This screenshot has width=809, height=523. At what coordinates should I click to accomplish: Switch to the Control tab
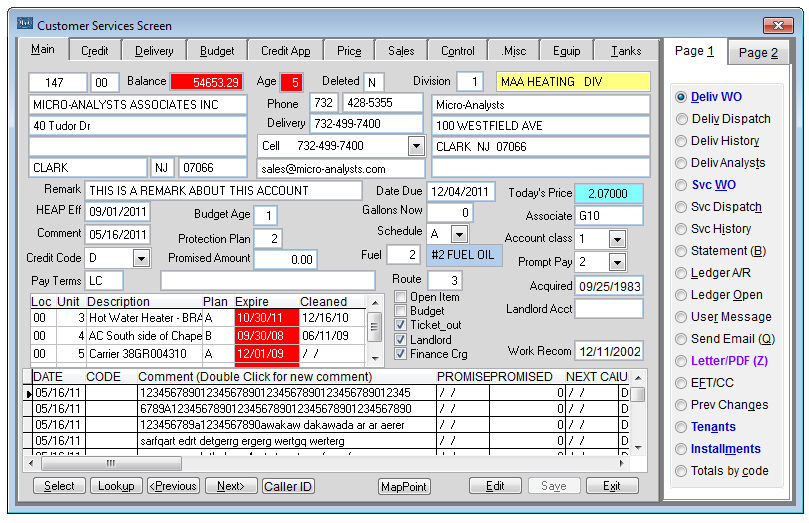[x=458, y=51]
